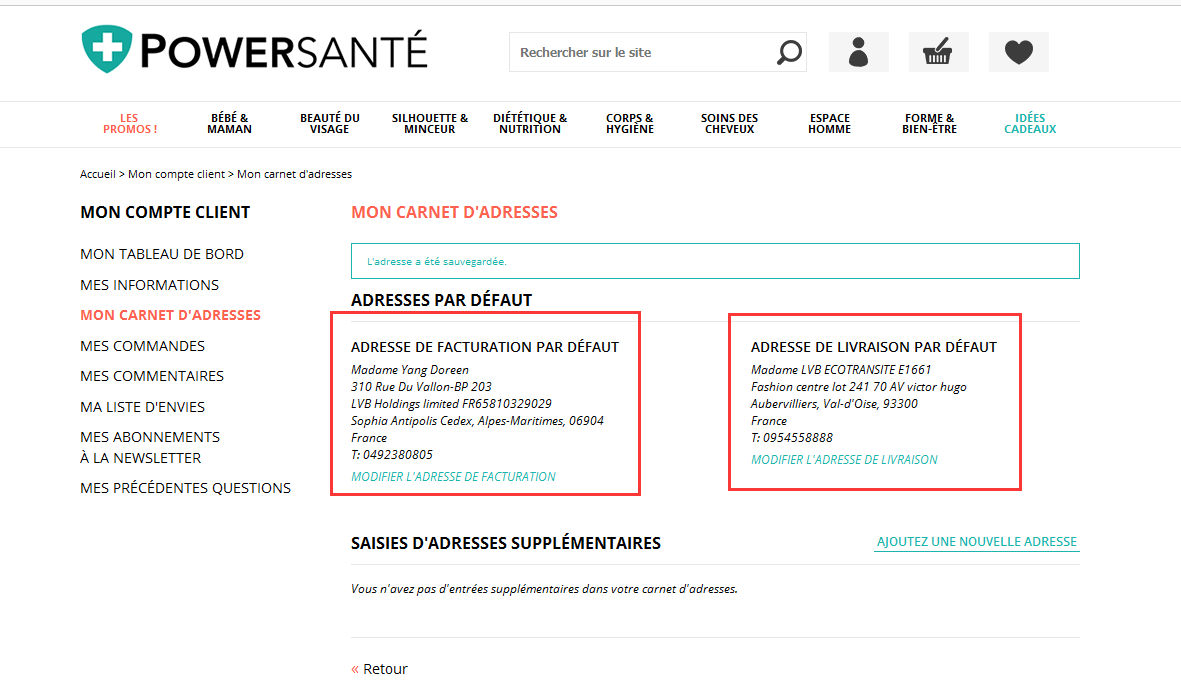Screen dimensions: 1181x690
Task: Open the heart wishlist icon
Action: pyautogui.click(x=1018, y=52)
